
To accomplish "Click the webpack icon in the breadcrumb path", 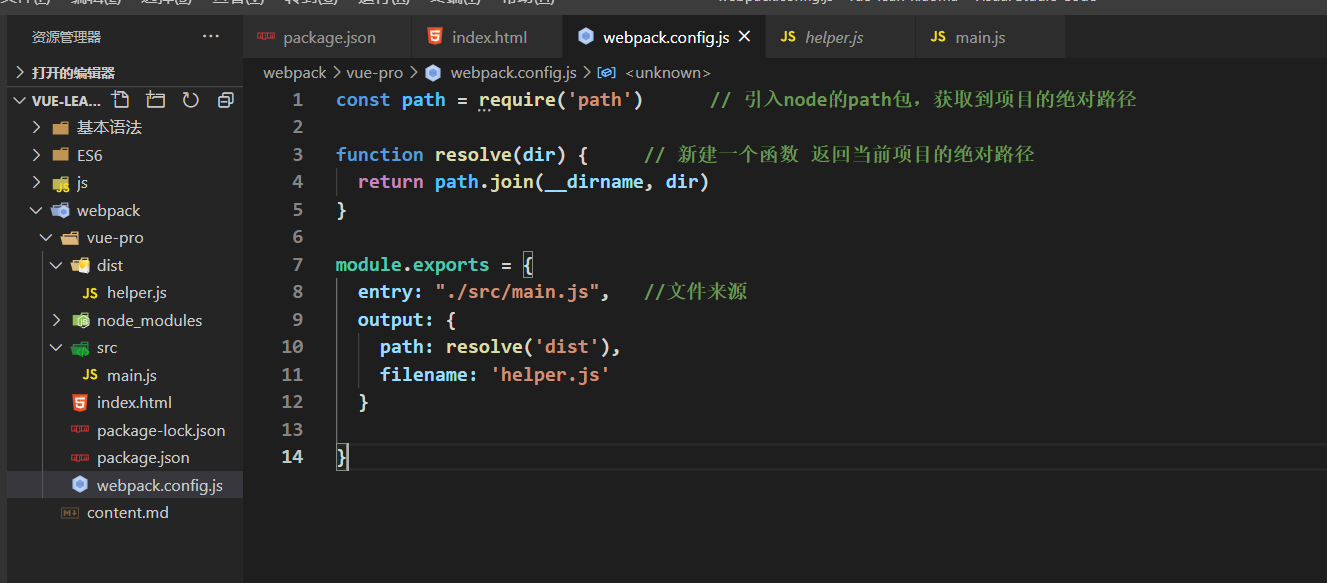I will click(433, 73).
